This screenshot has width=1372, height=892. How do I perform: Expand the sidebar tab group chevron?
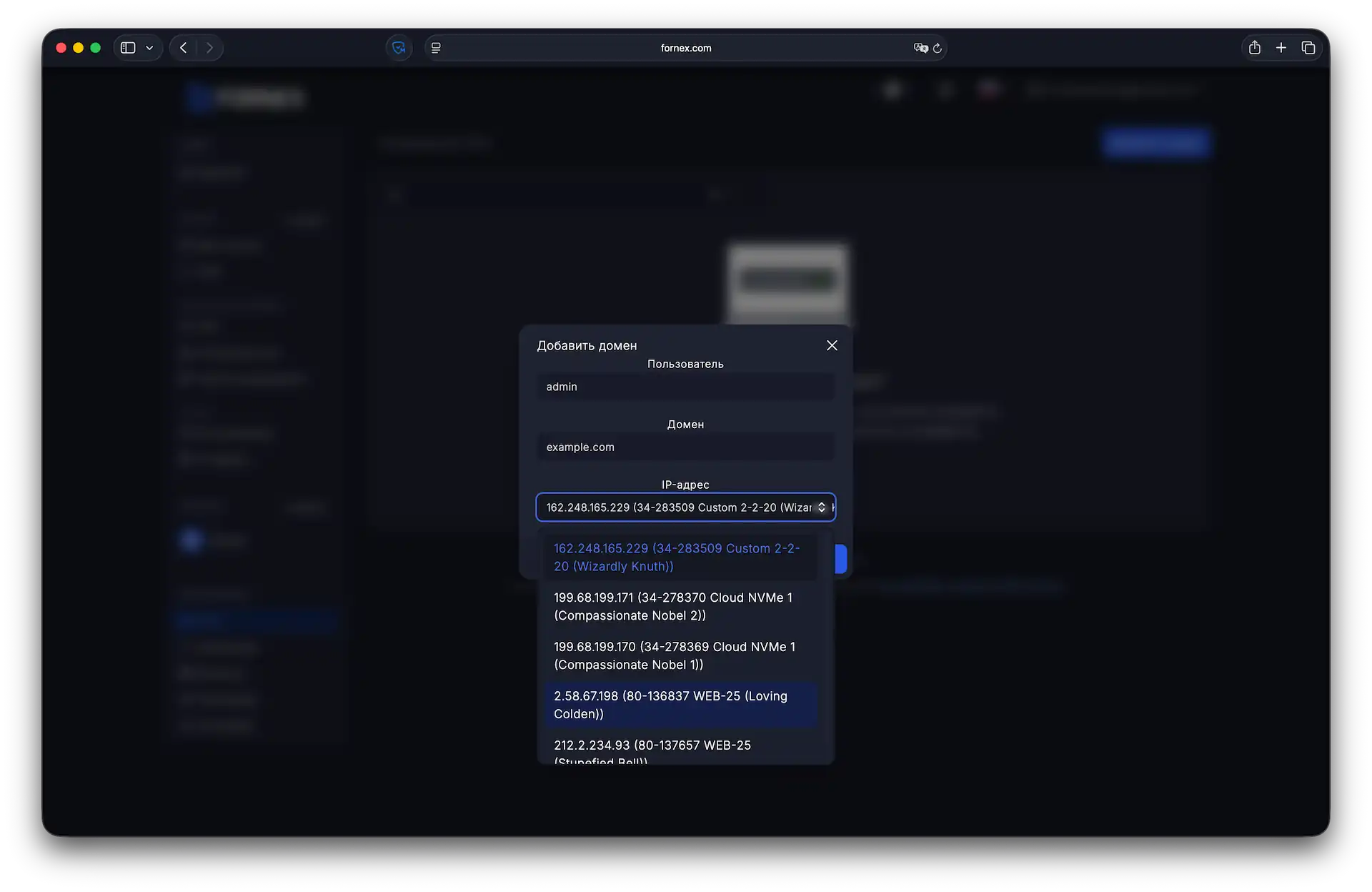[149, 48]
